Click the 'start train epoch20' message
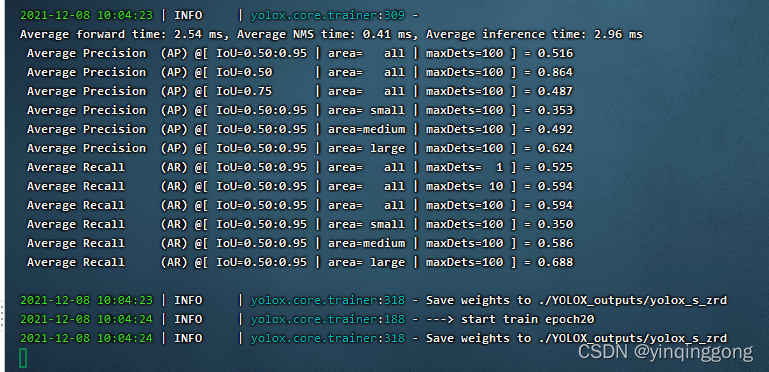This screenshot has height=372, width=769. tap(527, 319)
